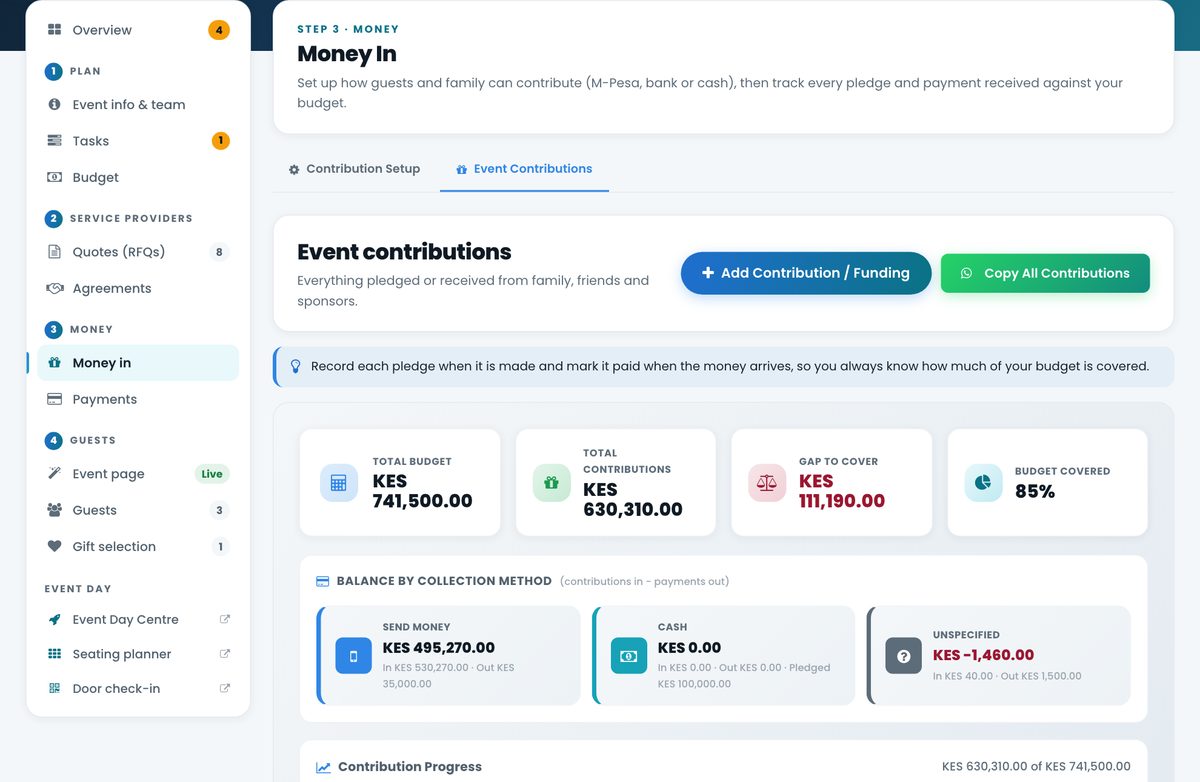Click the Budget money-bill icon
This screenshot has width=1200, height=782.
(54, 177)
